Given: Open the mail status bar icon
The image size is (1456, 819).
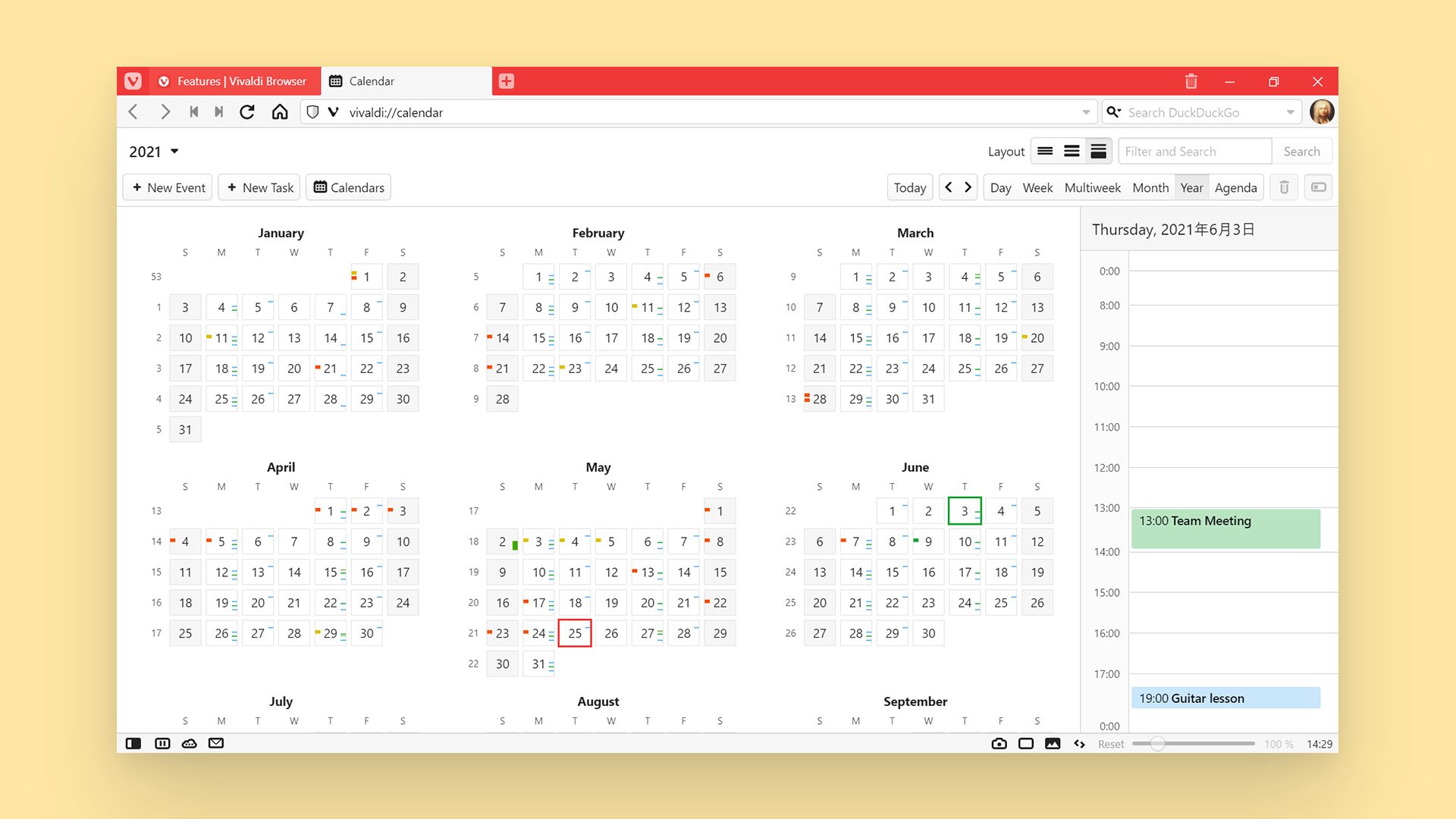Looking at the screenshot, I should (x=216, y=743).
